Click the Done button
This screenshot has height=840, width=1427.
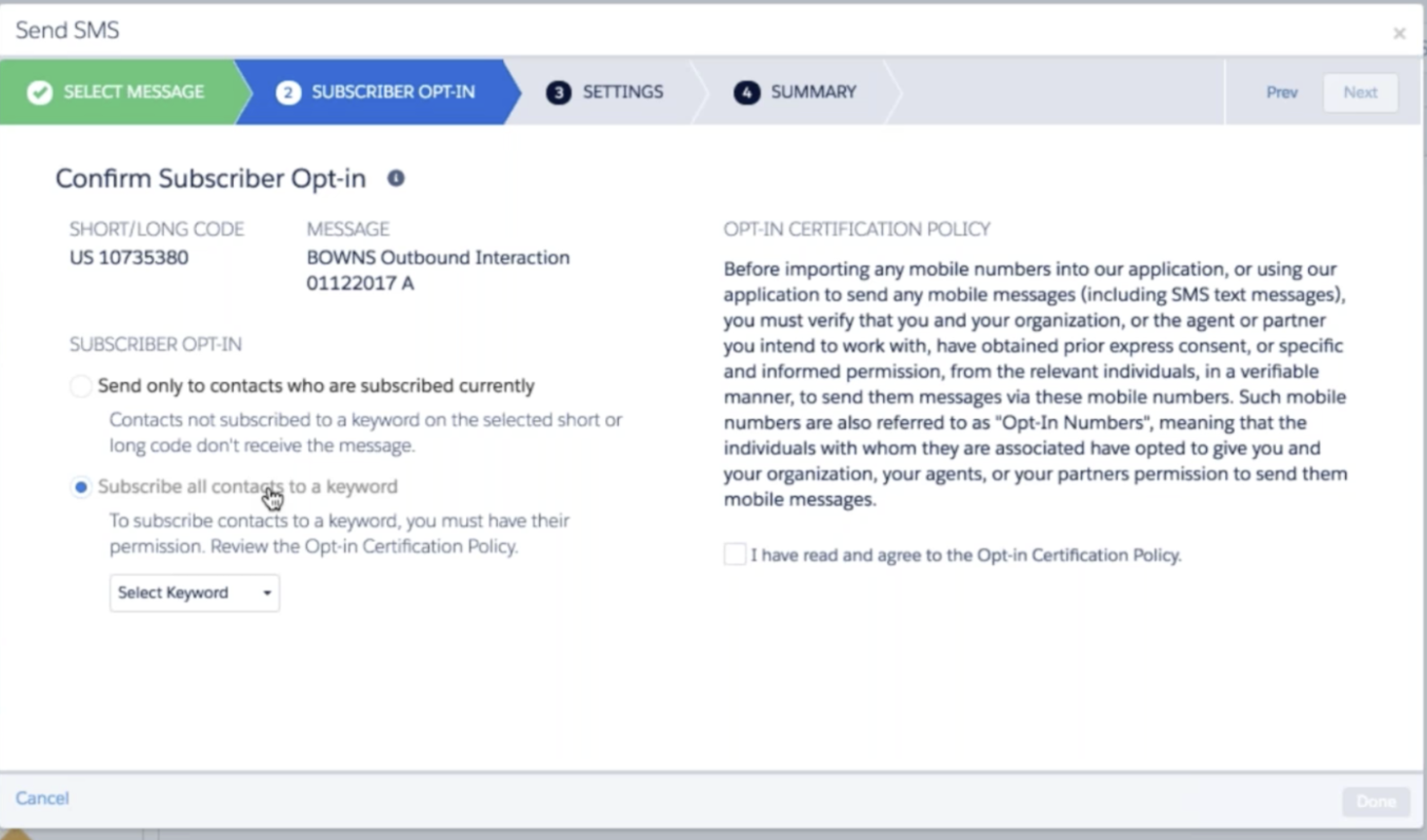1375,801
